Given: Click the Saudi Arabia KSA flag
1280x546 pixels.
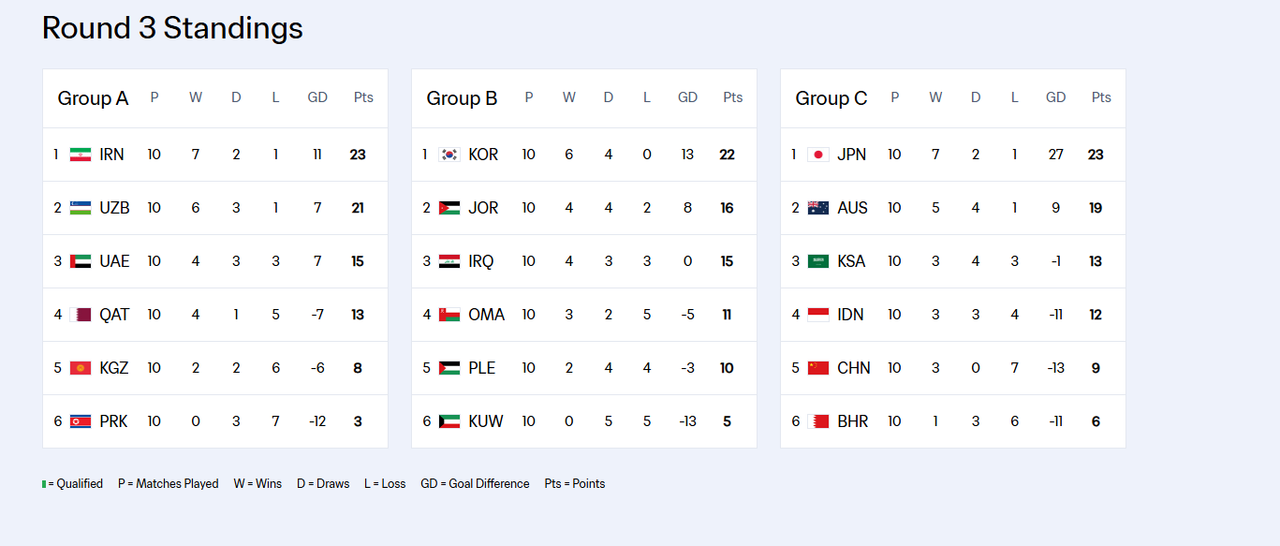Looking at the screenshot, I should [x=818, y=261].
